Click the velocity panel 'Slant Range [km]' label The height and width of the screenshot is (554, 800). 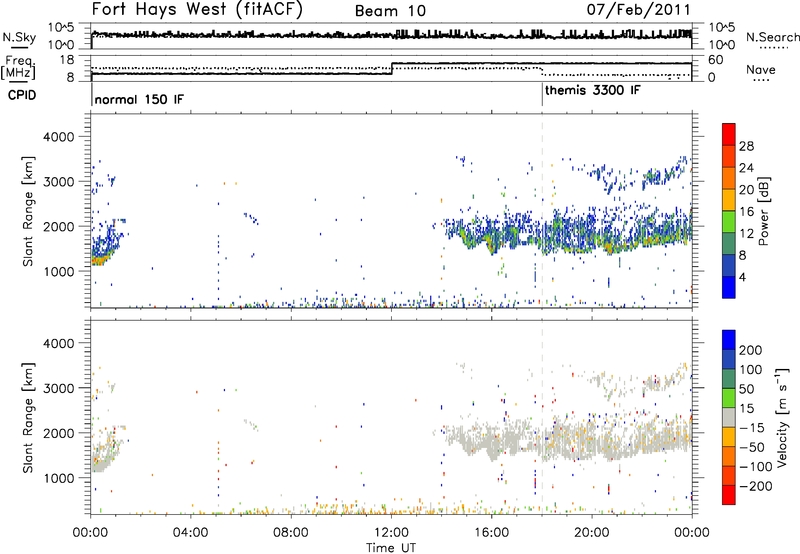tap(28, 417)
